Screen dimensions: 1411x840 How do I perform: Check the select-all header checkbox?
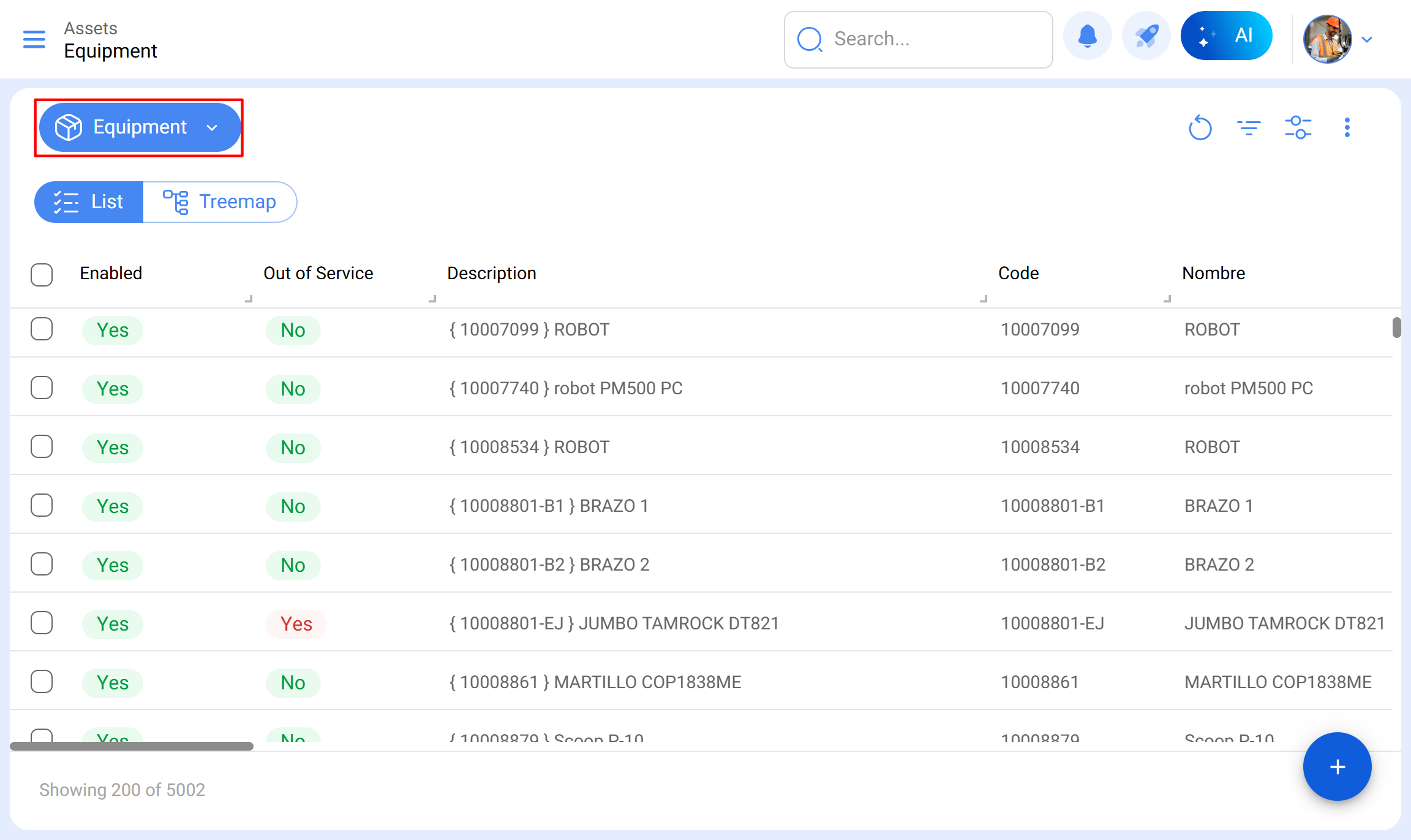pyautogui.click(x=42, y=274)
